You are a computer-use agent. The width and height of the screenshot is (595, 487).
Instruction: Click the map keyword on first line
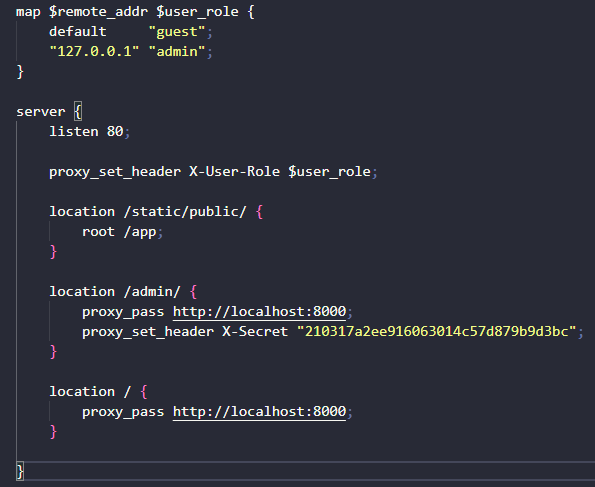[28, 11]
